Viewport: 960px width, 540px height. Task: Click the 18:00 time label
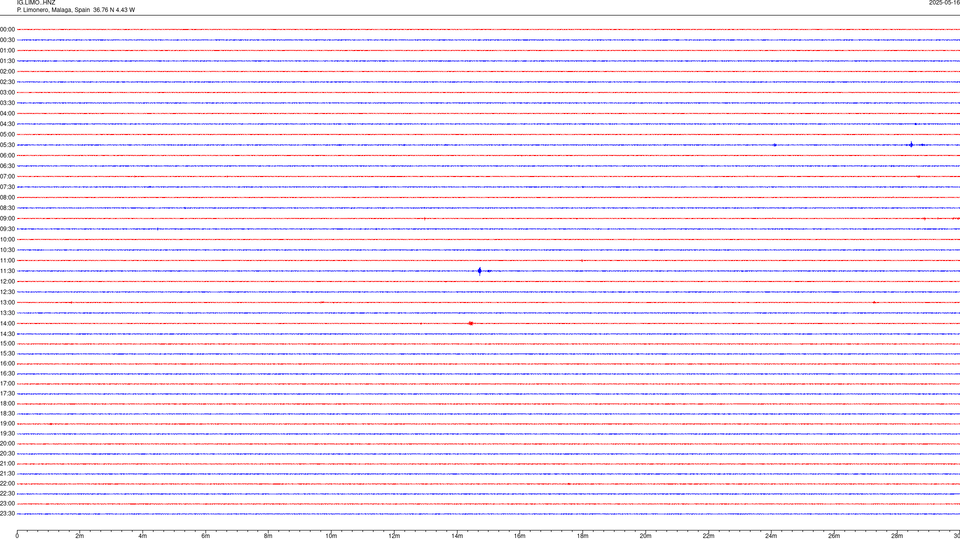click(x=7, y=403)
